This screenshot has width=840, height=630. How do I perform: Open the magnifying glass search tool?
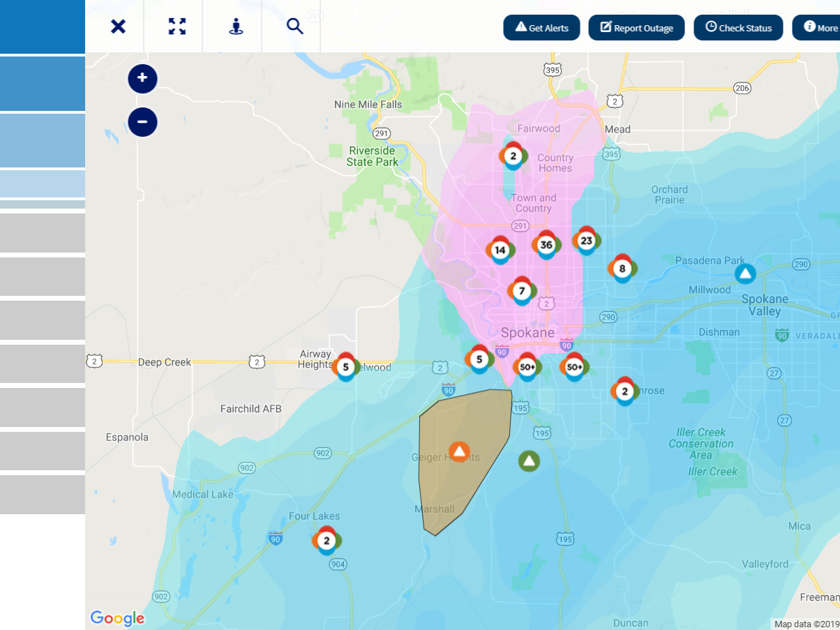tap(295, 26)
